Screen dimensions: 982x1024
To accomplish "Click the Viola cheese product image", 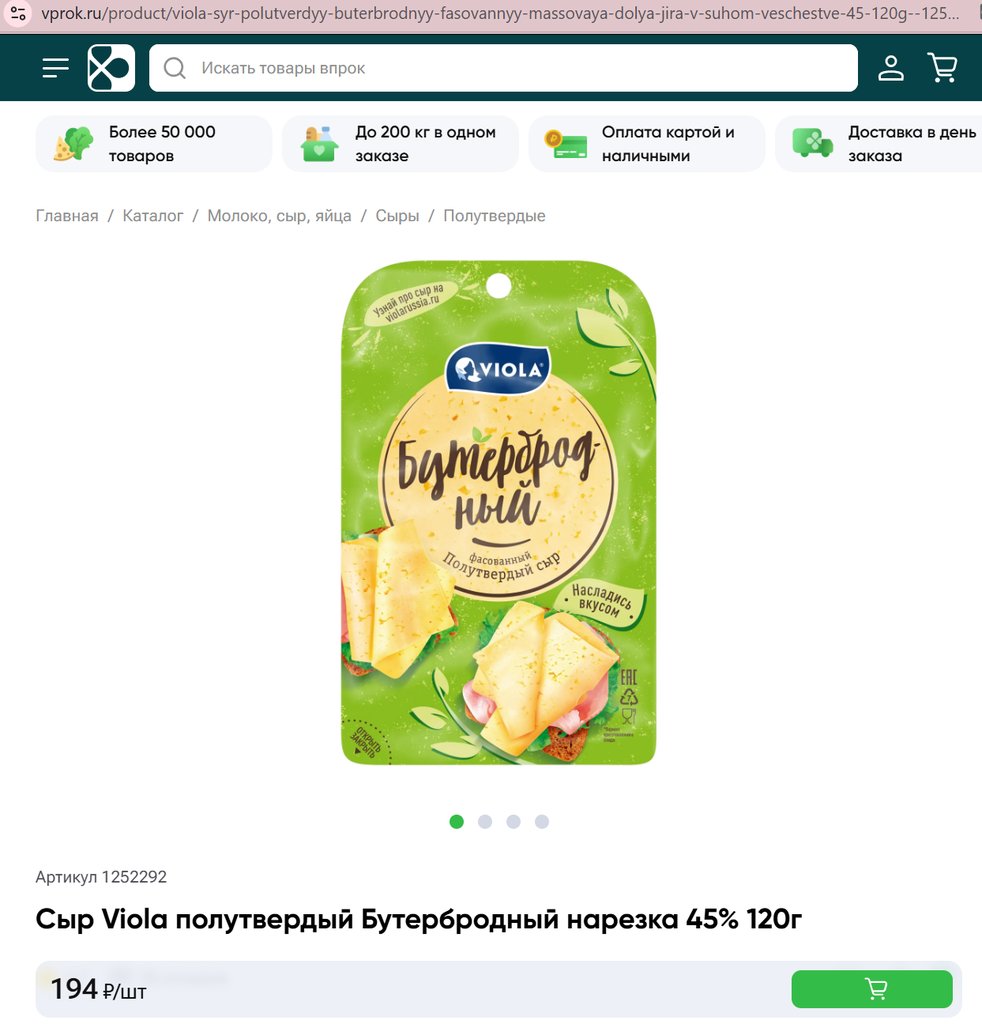I will 498,513.
